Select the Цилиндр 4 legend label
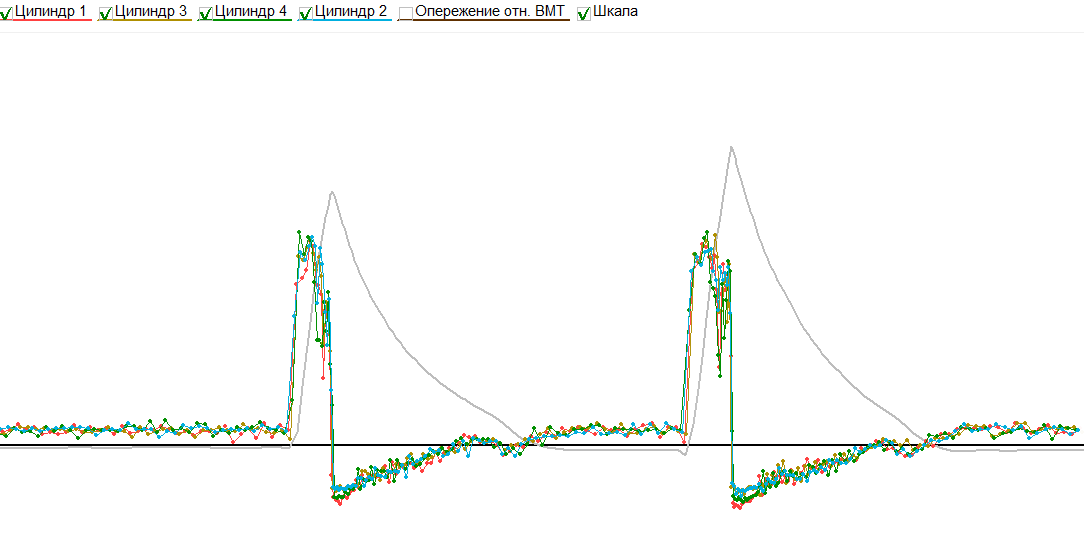This screenshot has width=1084, height=556. pyautogui.click(x=251, y=11)
